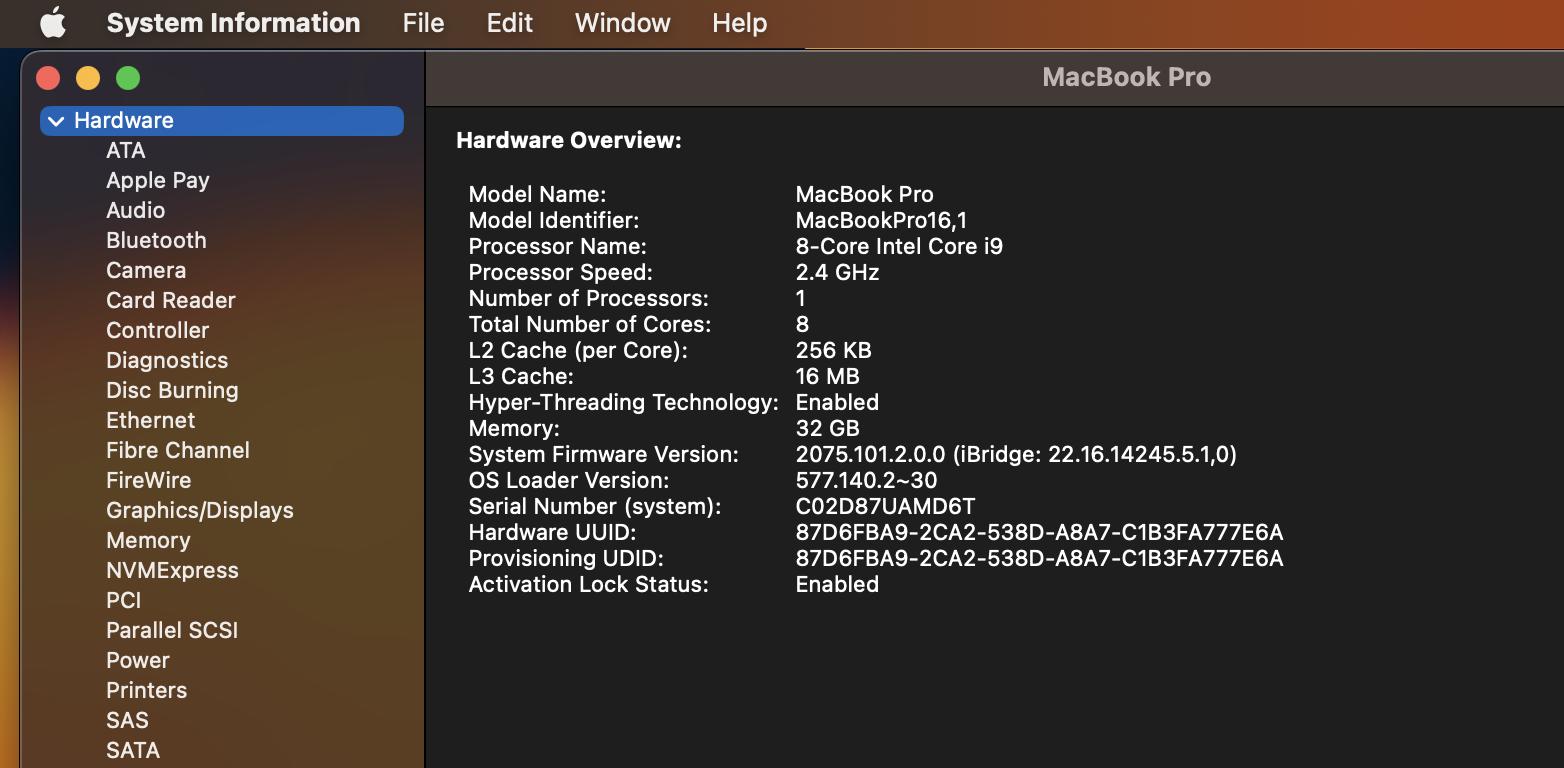Click the Model Name value MacBook Pro
The width and height of the screenshot is (1564, 768).
pos(865,194)
